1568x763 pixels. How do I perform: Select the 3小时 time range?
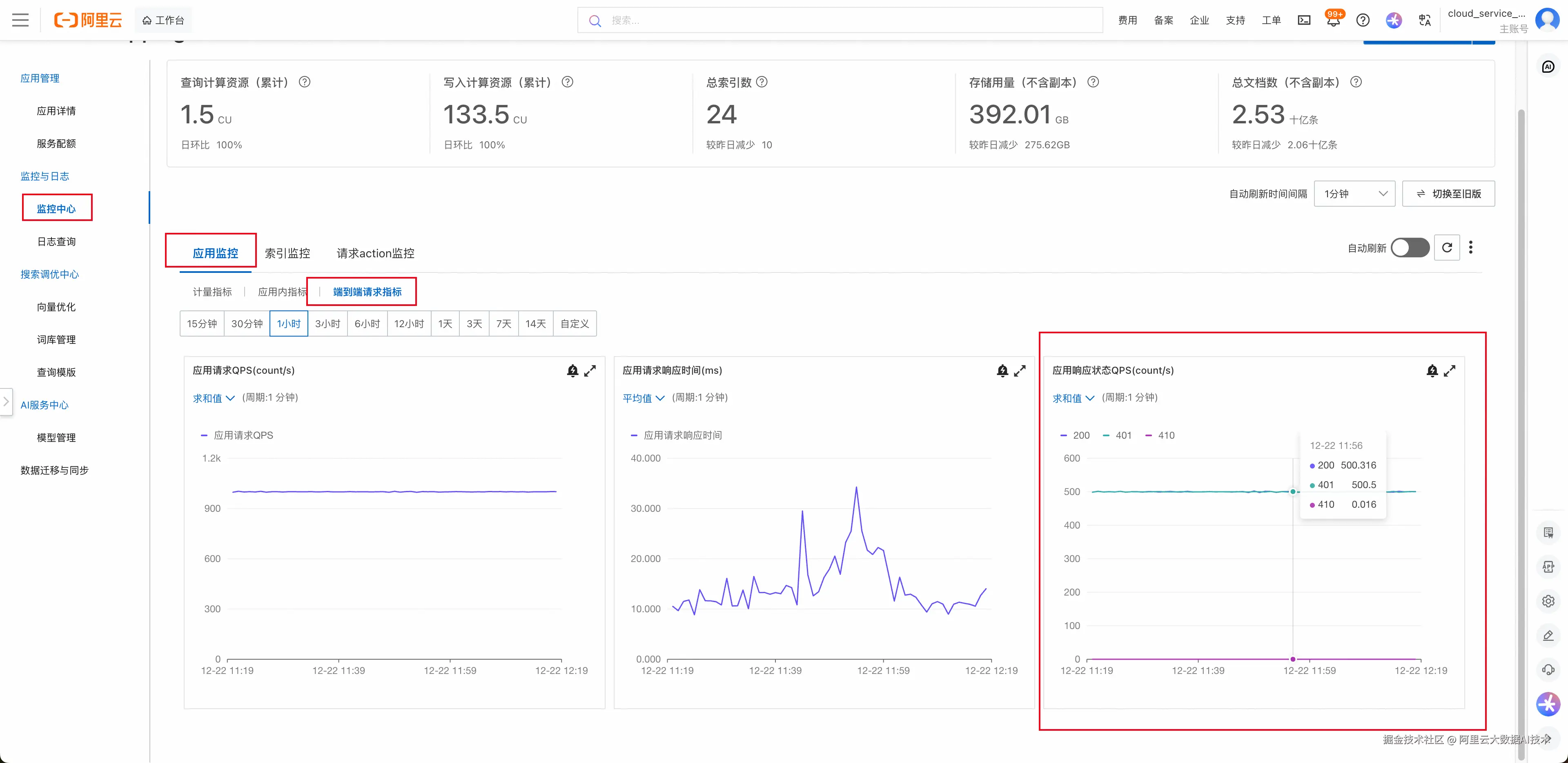(327, 324)
